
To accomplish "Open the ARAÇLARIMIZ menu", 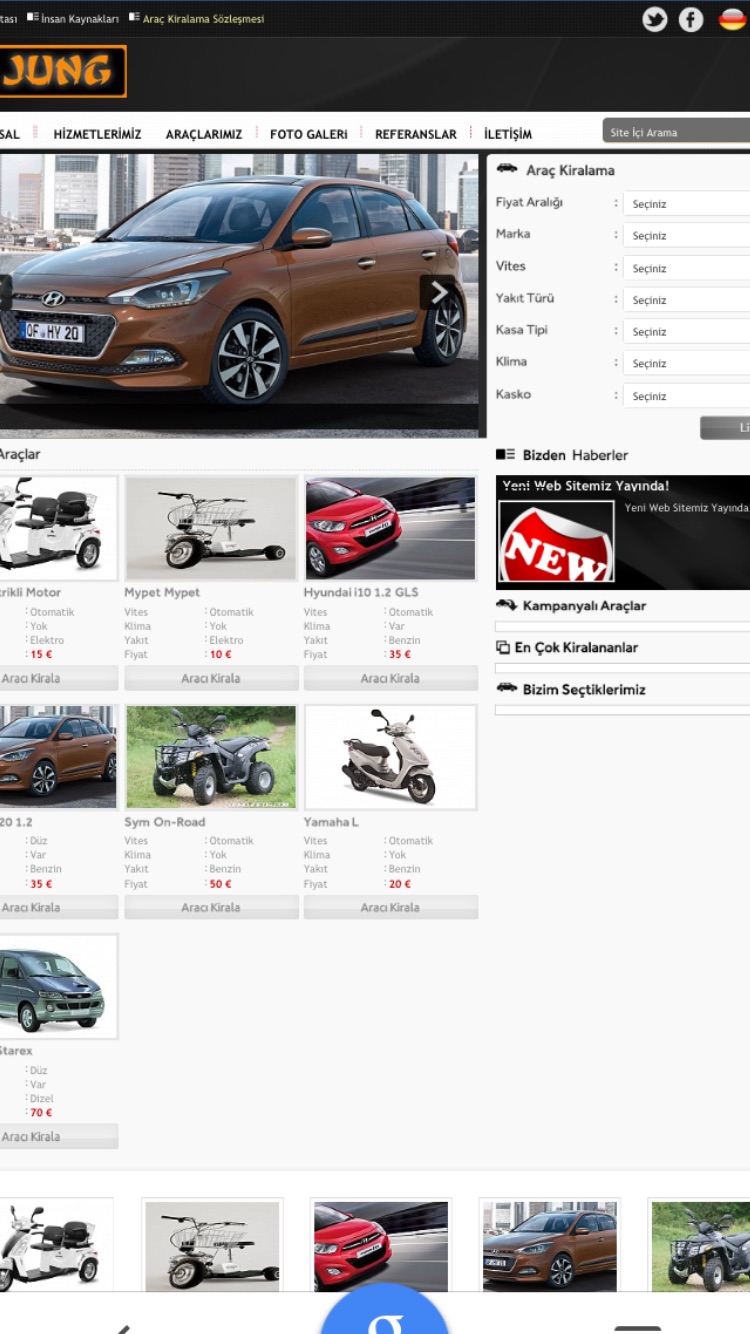I will (x=204, y=134).
